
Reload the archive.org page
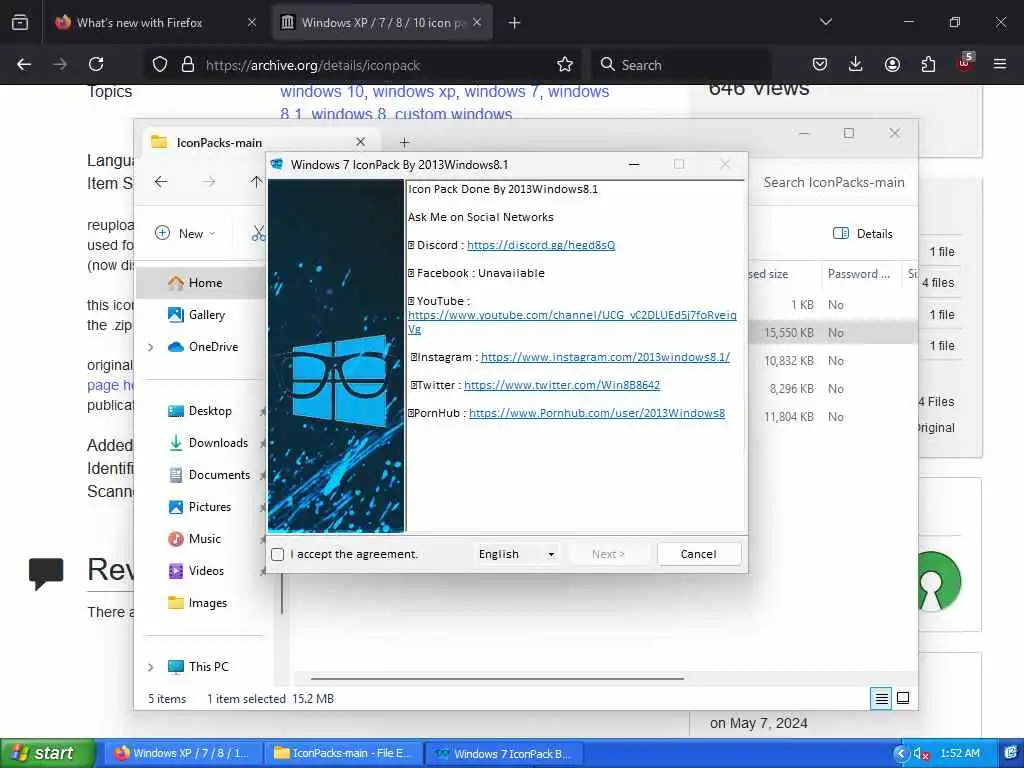(96, 64)
